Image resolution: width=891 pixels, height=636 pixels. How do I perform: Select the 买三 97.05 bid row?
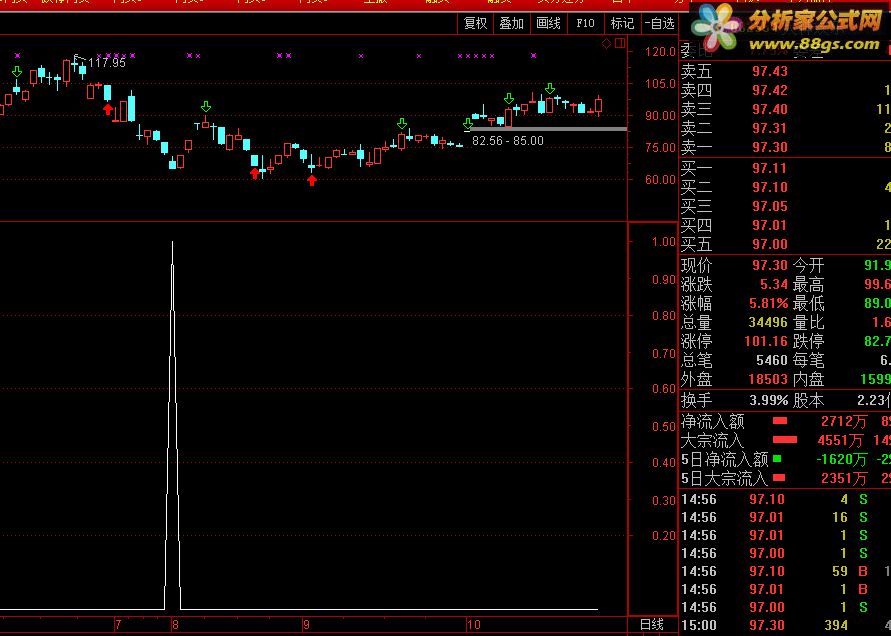pyautogui.click(x=785, y=206)
